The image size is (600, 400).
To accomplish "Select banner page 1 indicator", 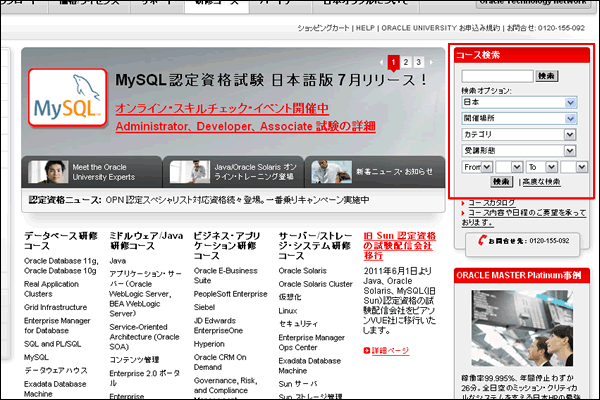I will coord(393,62).
